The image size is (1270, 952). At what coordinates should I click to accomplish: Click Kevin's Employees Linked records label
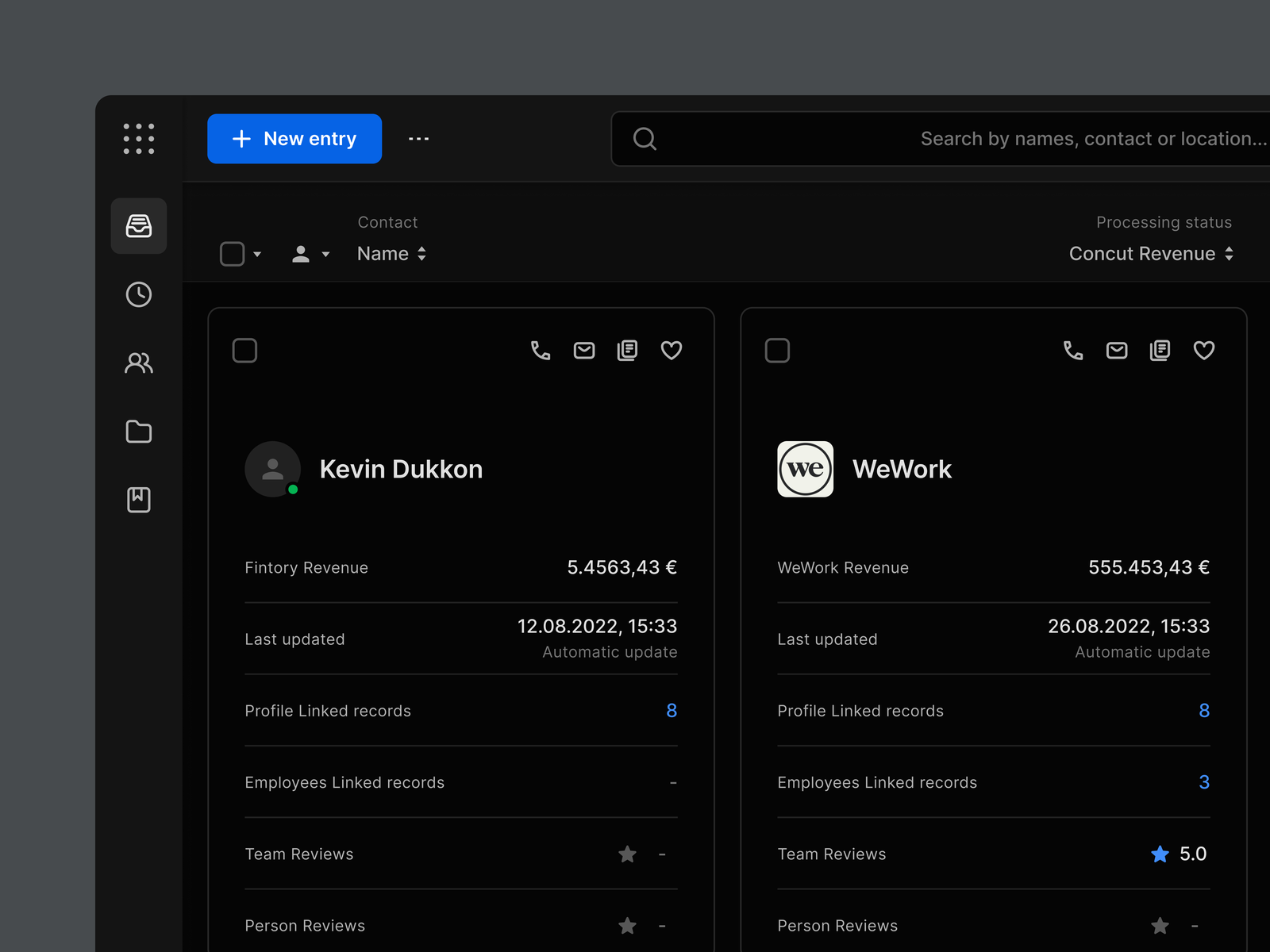[x=344, y=783]
